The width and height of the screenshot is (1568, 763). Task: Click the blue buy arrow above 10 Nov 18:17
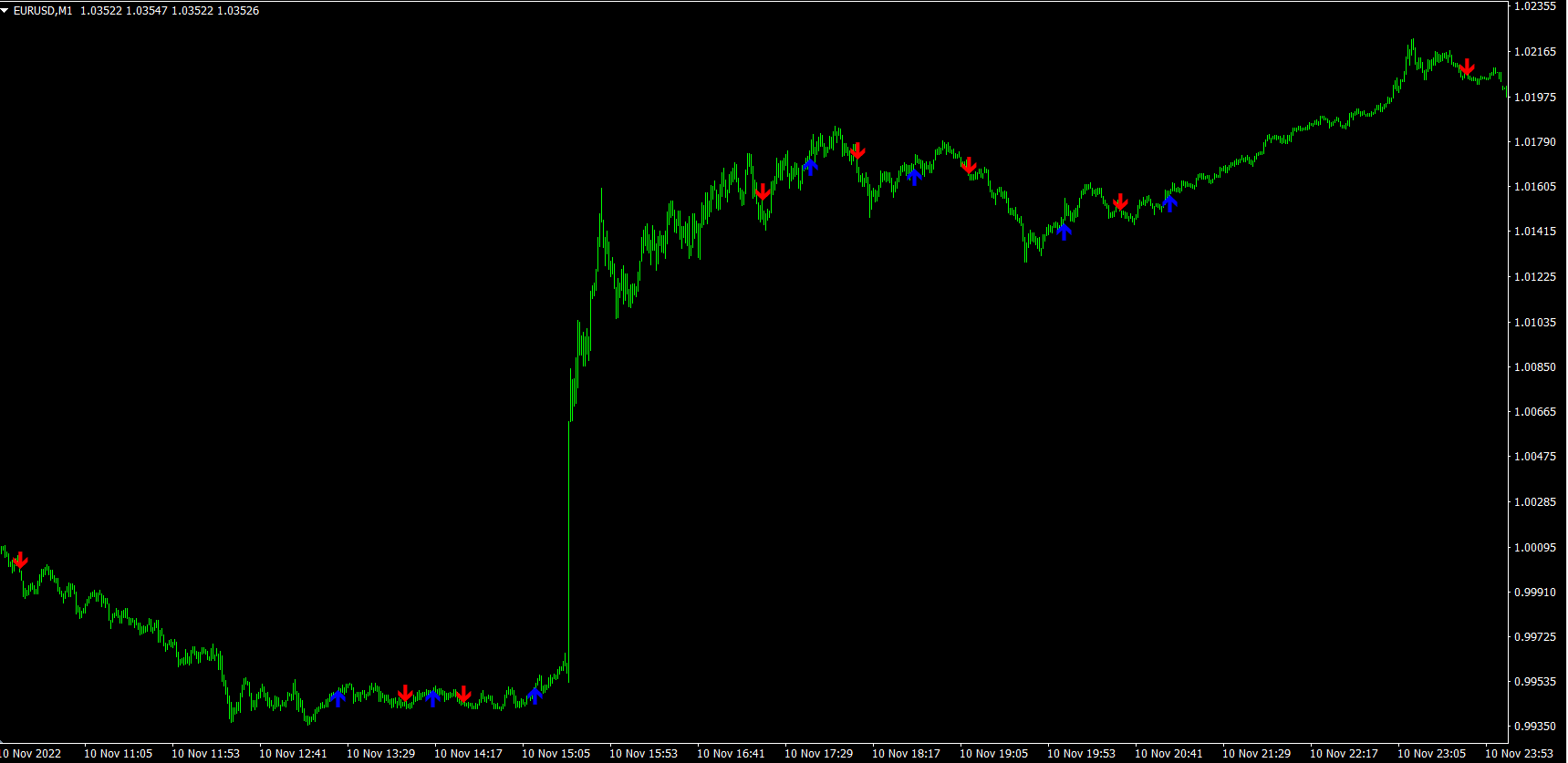coord(915,176)
